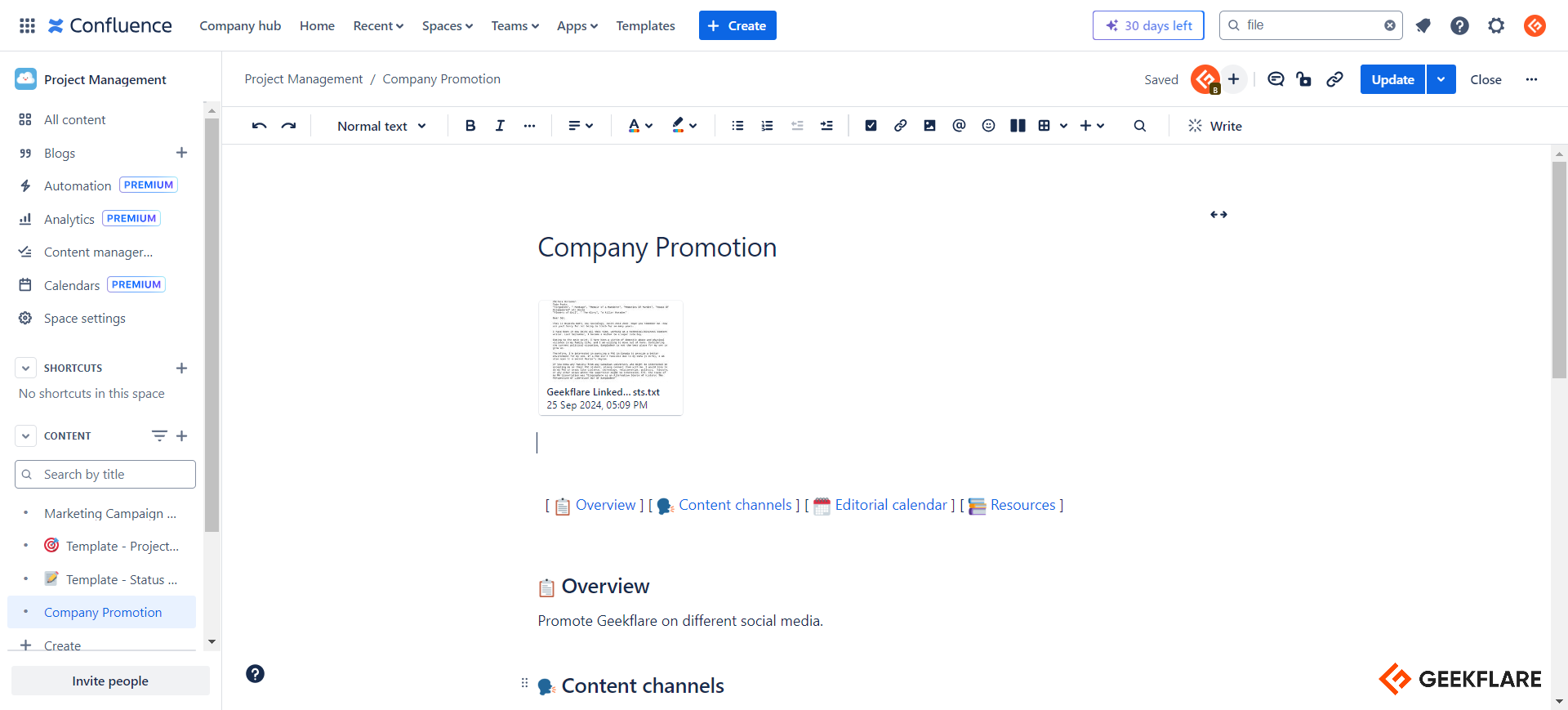This screenshot has height=710, width=1568.
Task: Insert an action item checkbox
Action: [871, 126]
